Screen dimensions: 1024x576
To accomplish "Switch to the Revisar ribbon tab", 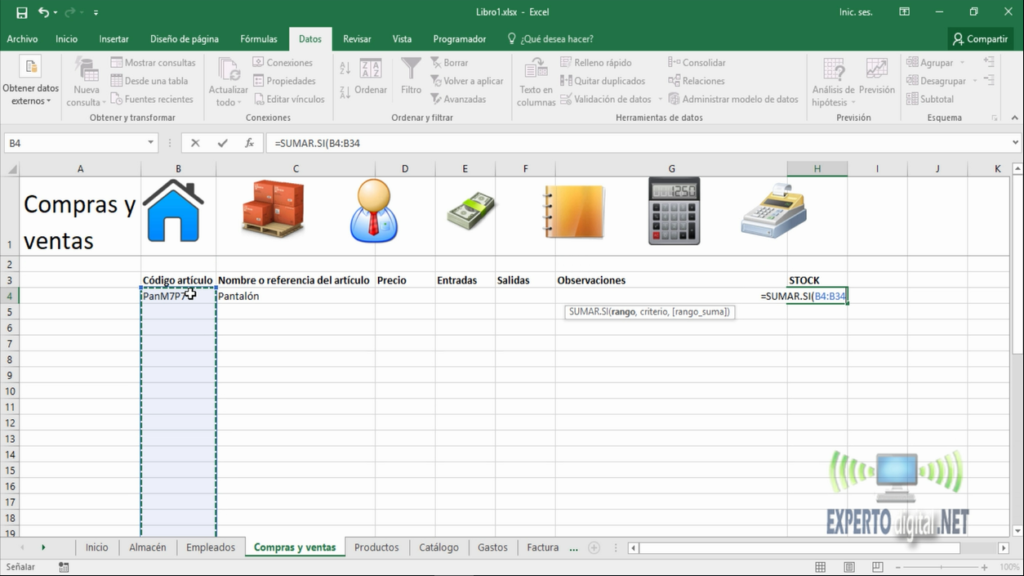I will point(357,38).
